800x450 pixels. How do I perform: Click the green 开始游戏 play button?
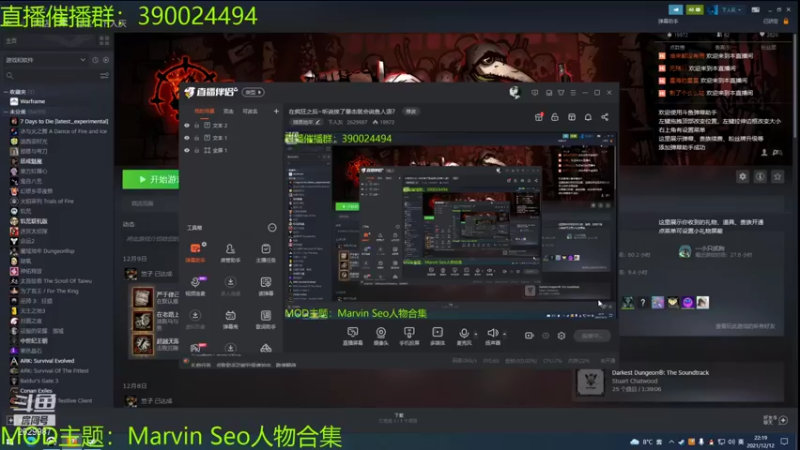click(151, 180)
